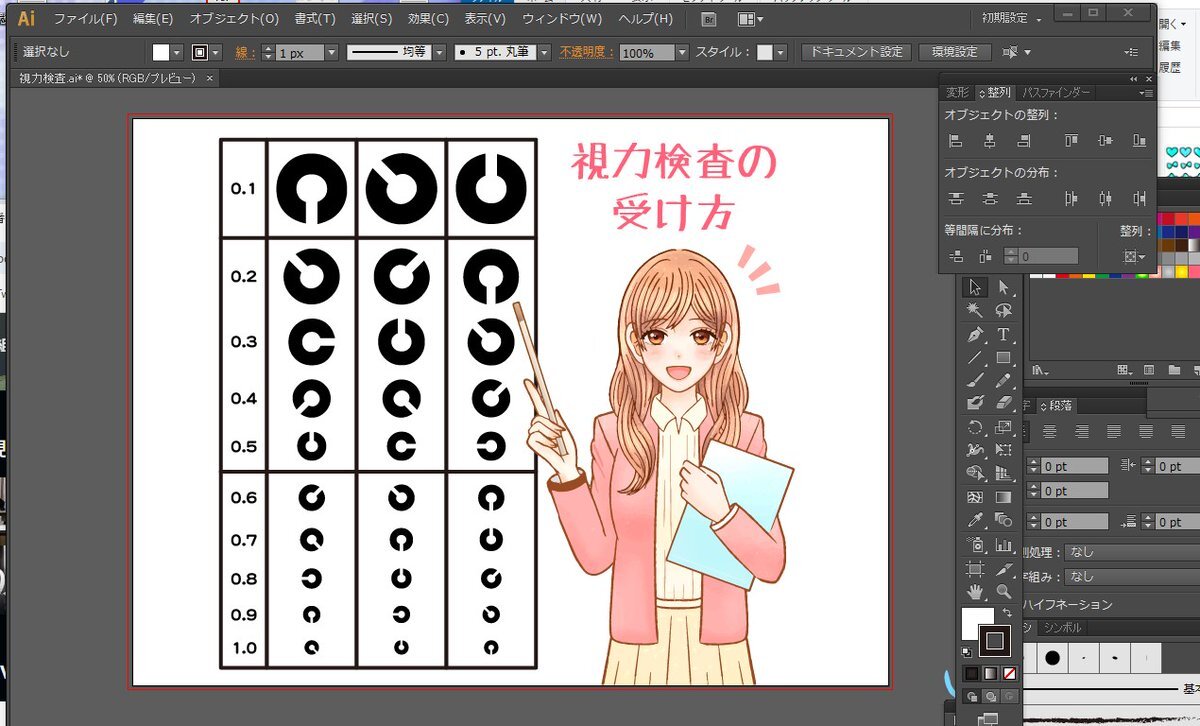The height and width of the screenshot is (726, 1200).
Task: Select the Zoom magnifier tool
Action: click(x=1004, y=592)
